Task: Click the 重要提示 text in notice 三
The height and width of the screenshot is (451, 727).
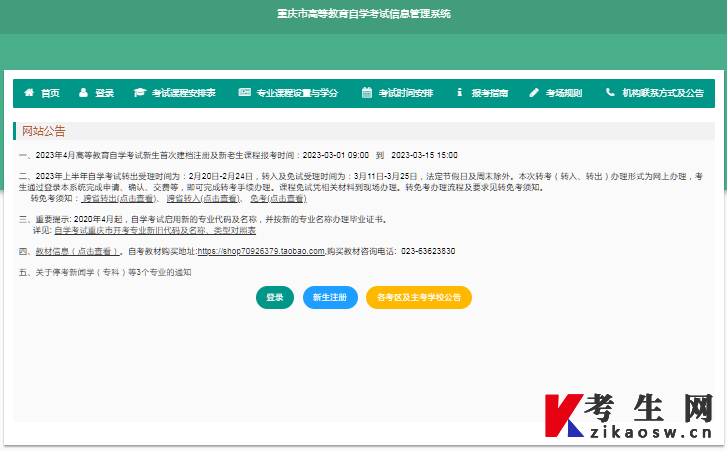Action: coord(52,219)
